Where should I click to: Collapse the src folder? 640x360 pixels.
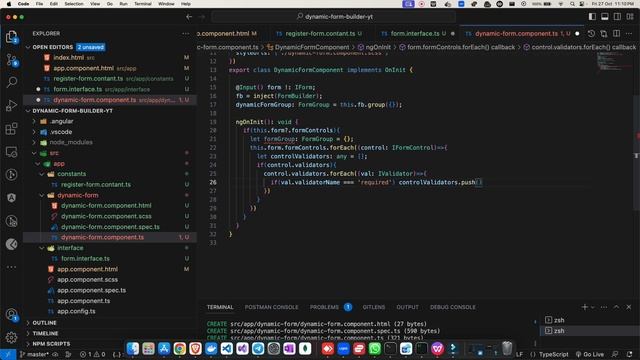click(54, 153)
